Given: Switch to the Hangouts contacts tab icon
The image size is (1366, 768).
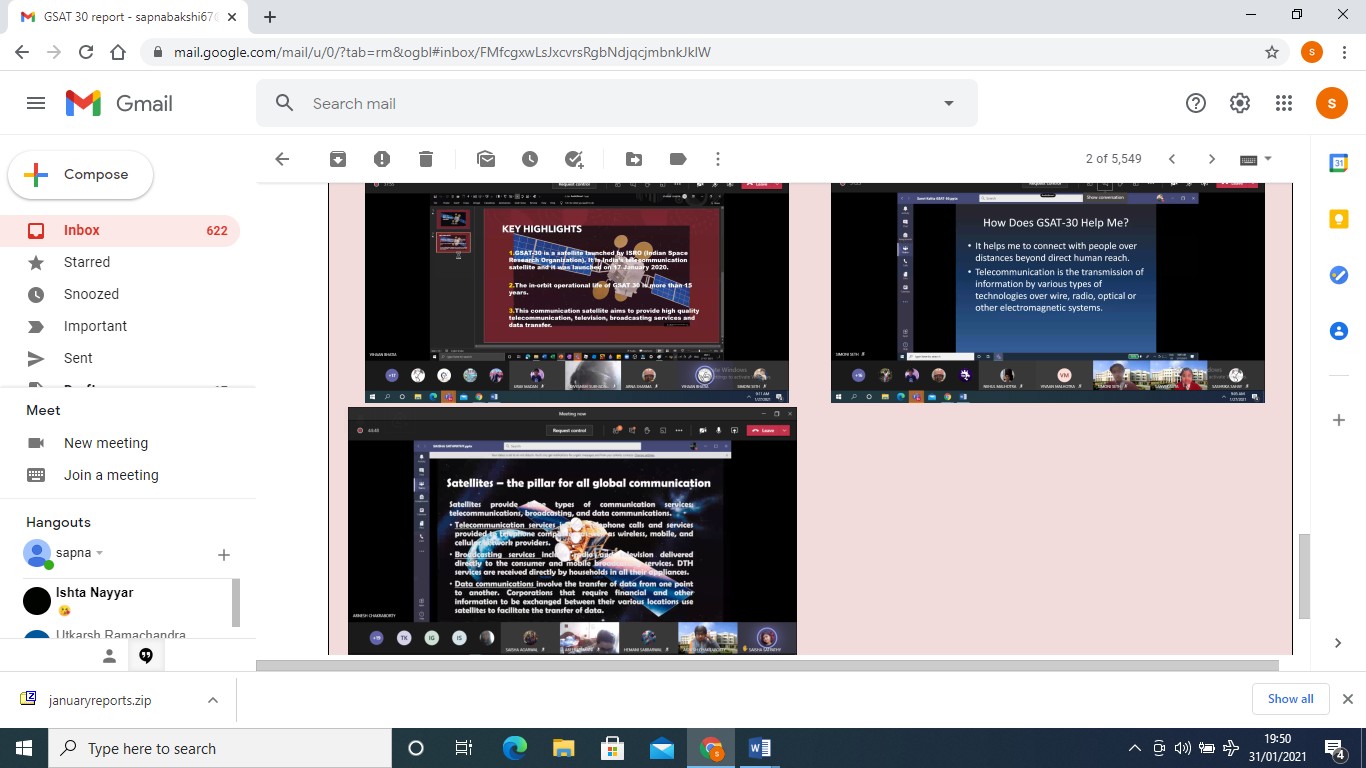Looking at the screenshot, I should click(109, 656).
